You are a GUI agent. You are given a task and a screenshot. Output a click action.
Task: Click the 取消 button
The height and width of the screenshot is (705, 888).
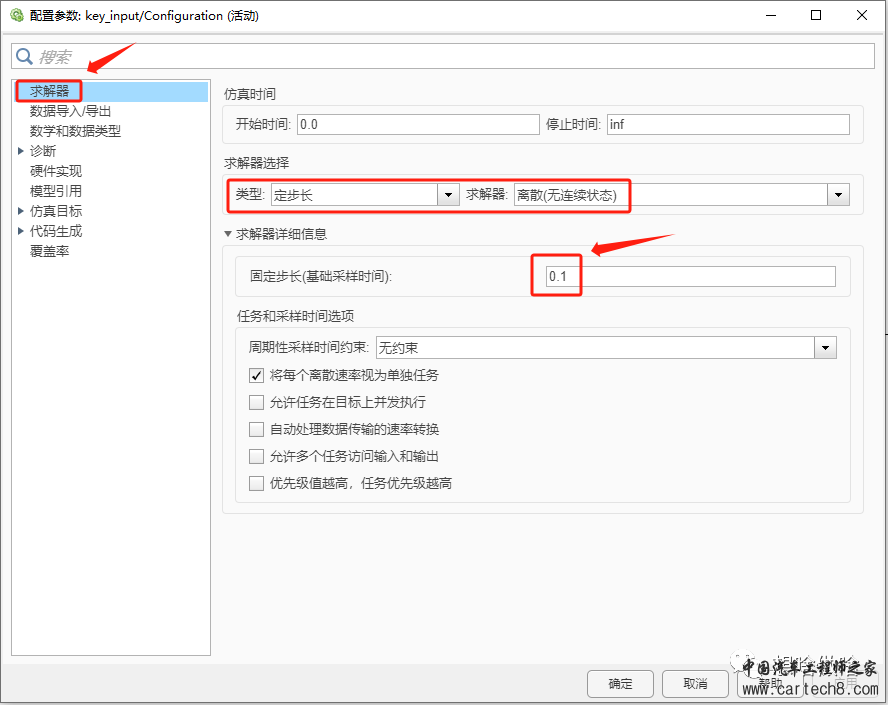pyautogui.click(x=695, y=683)
